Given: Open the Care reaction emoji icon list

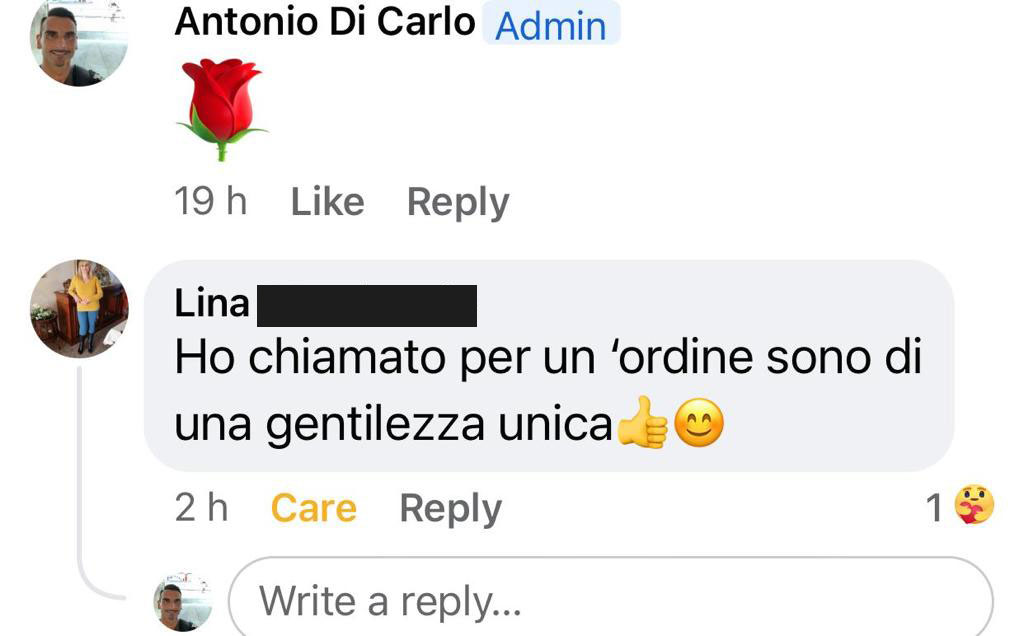Looking at the screenshot, I should (x=973, y=506).
